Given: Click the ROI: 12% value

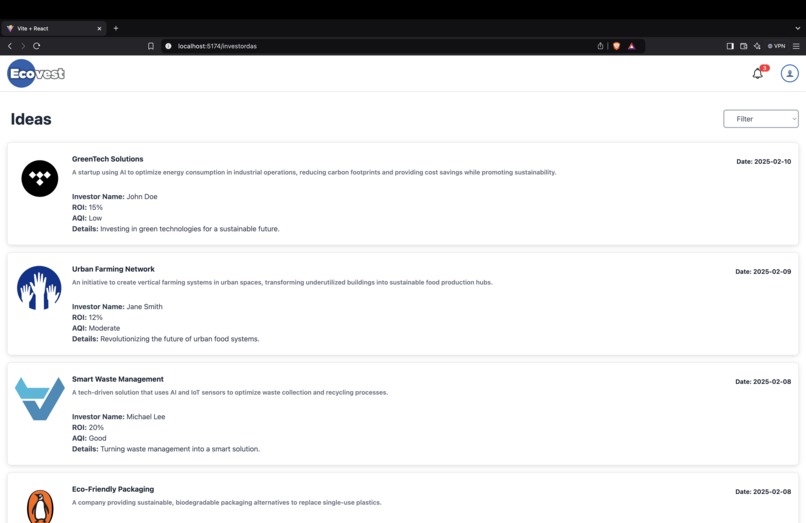Looking at the screenshot, I should click(x=87, y=317).
